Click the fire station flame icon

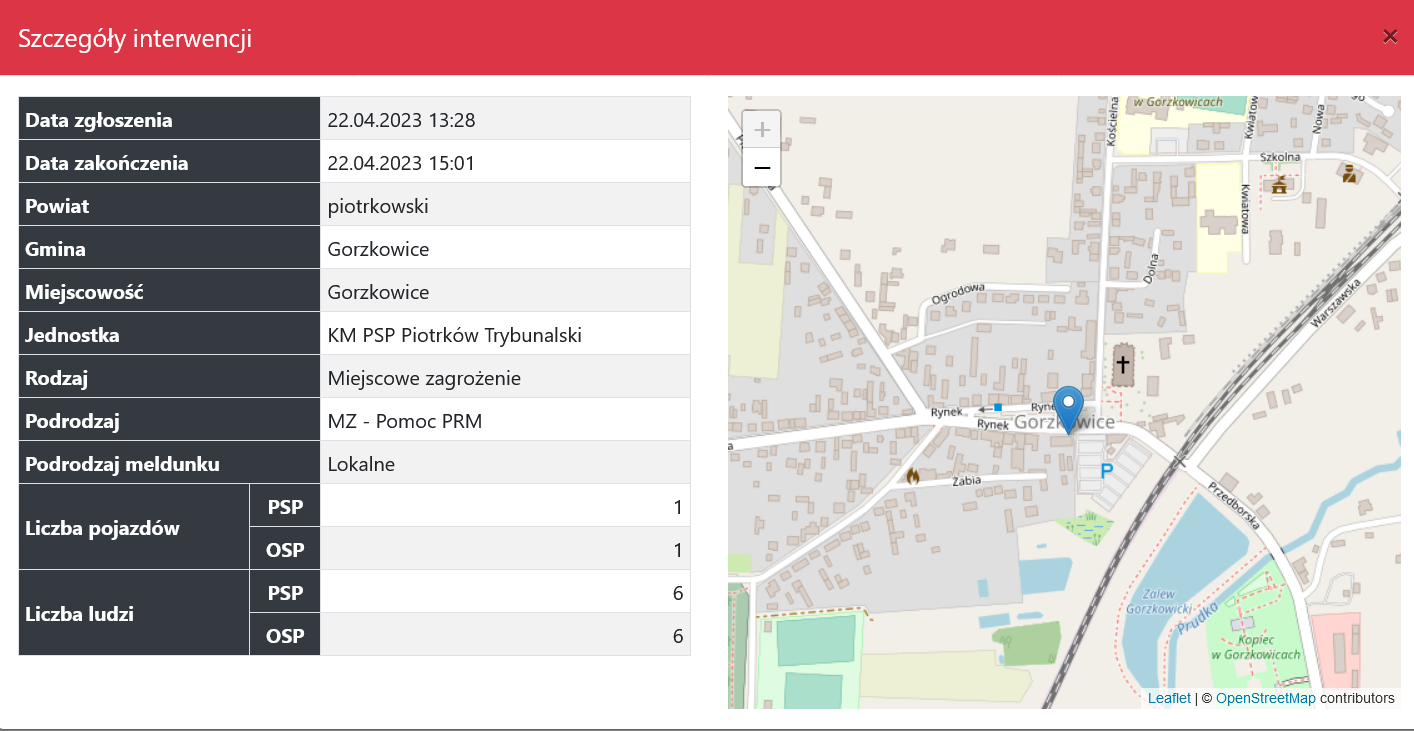click(912, 476)
